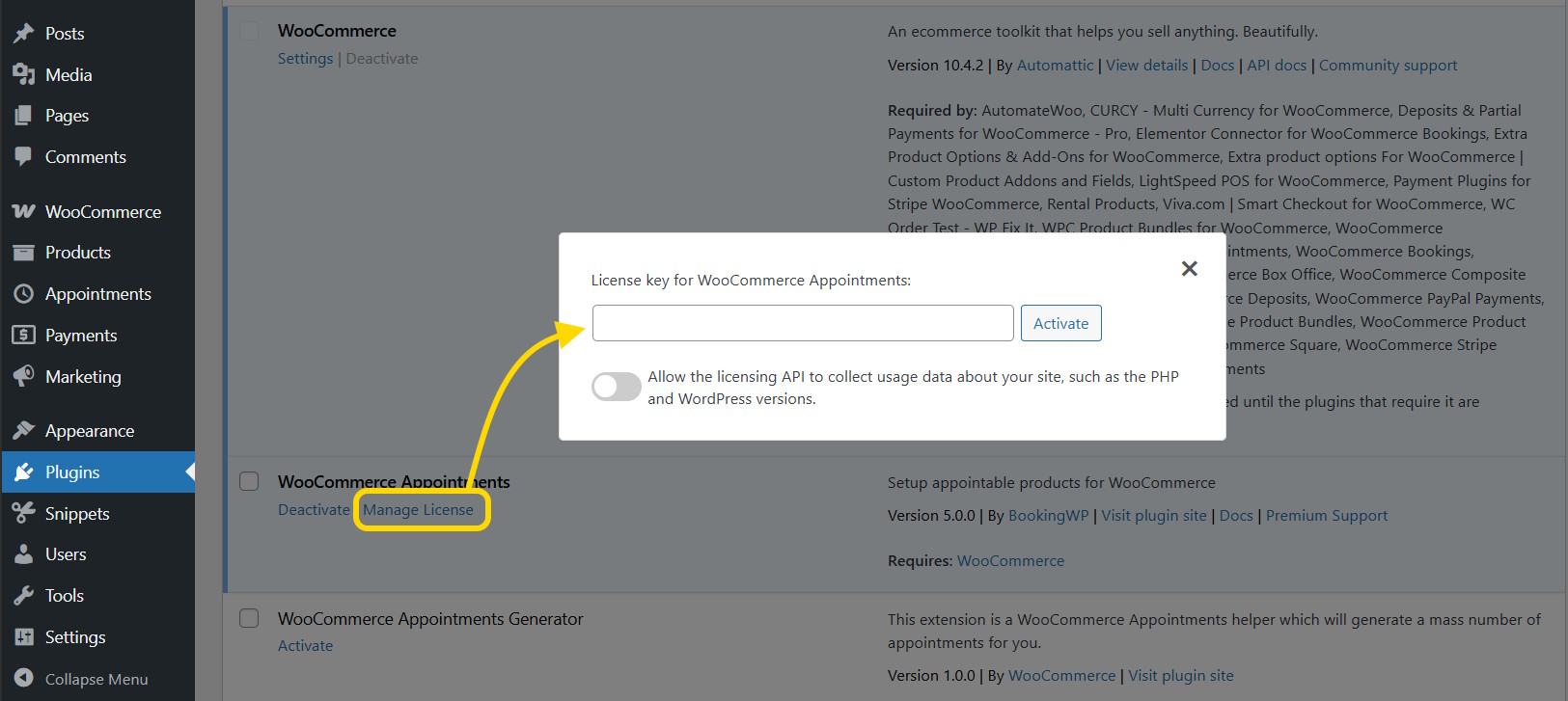Viewport: 1568px width, 701px height.
Task: Click the Snippets scissors icon
Action: tap(24, 513)
